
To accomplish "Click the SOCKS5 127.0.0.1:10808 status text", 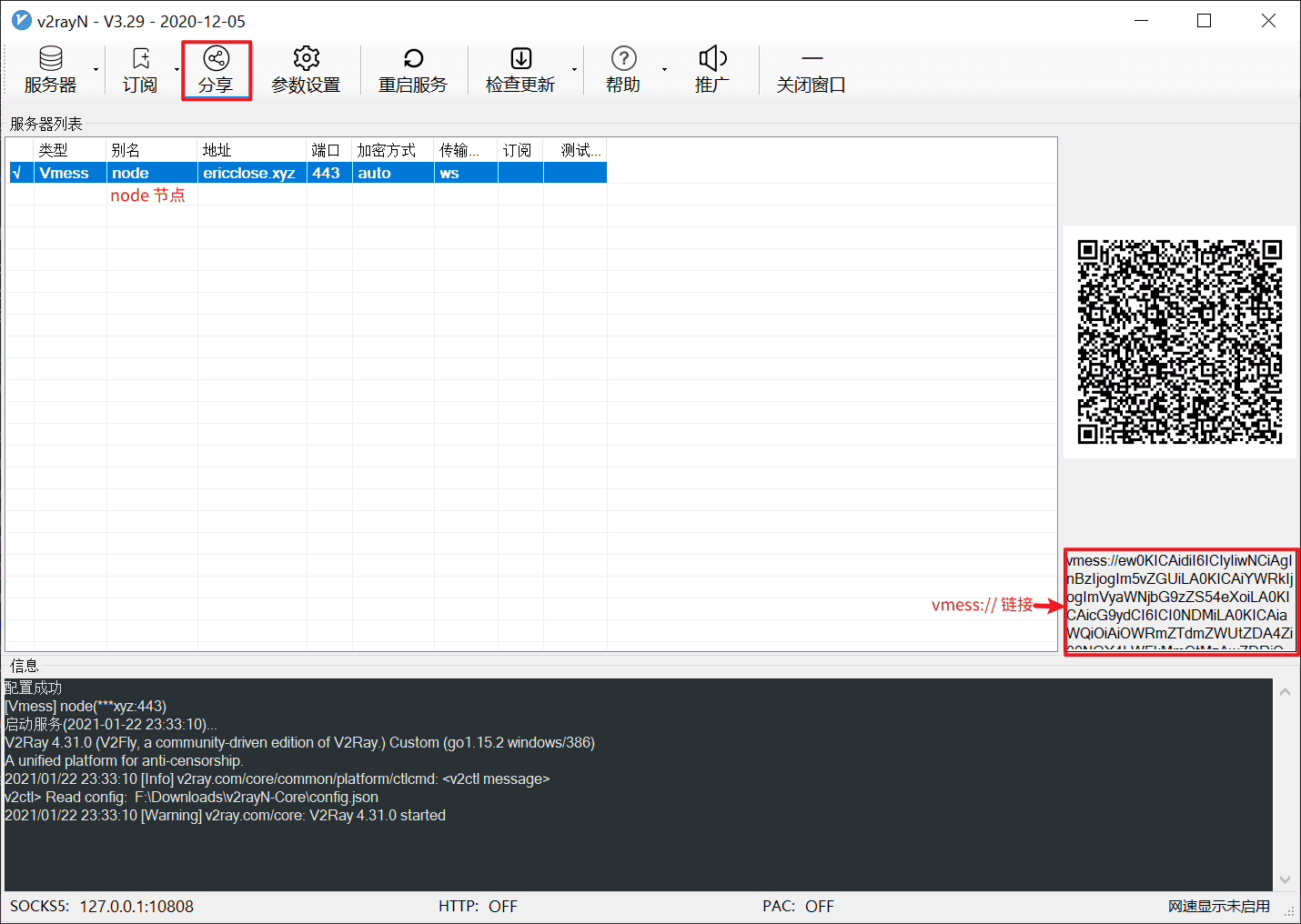I will pos(102,906).
